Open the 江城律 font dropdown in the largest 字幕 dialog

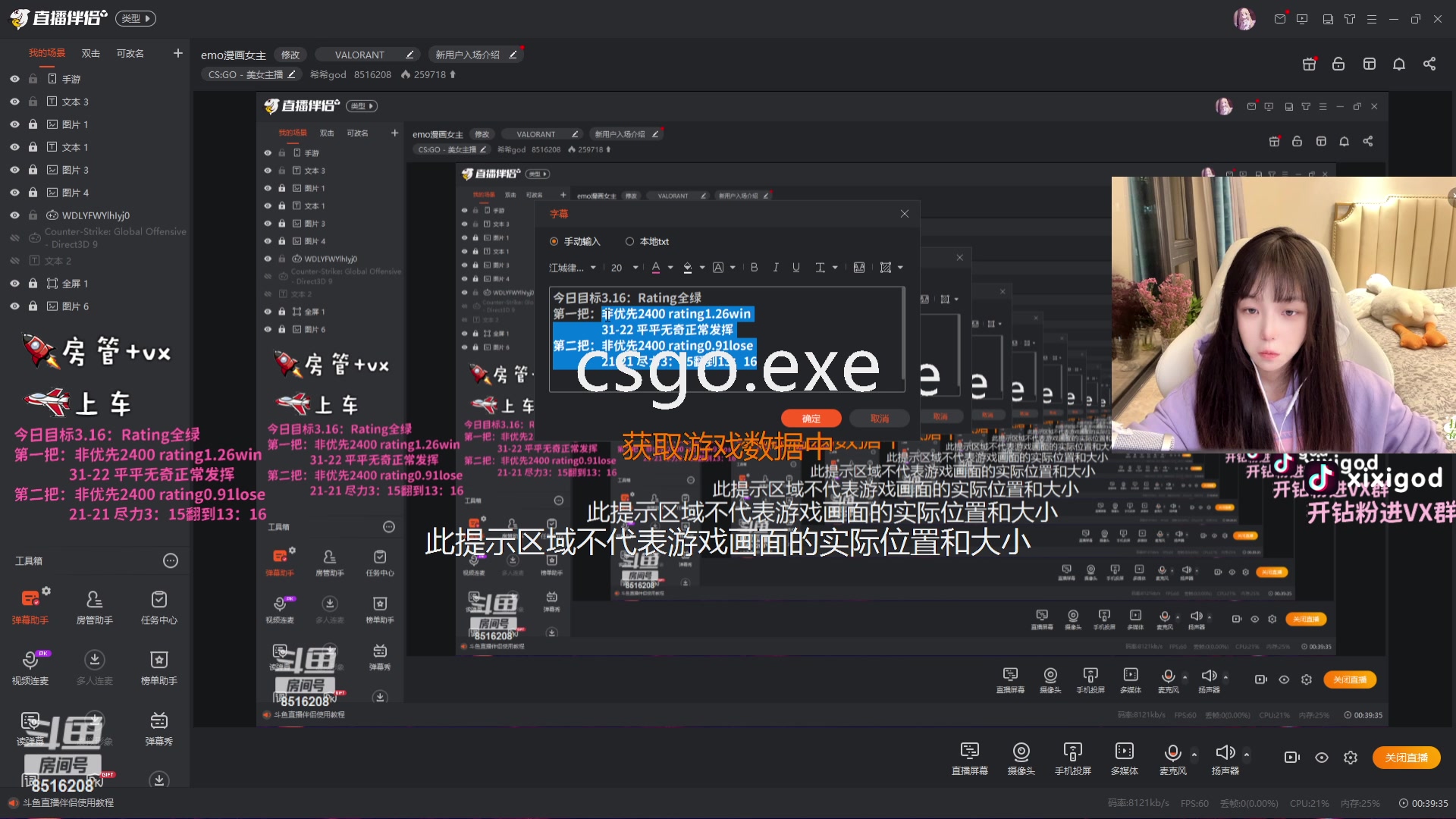coord(573,268)
